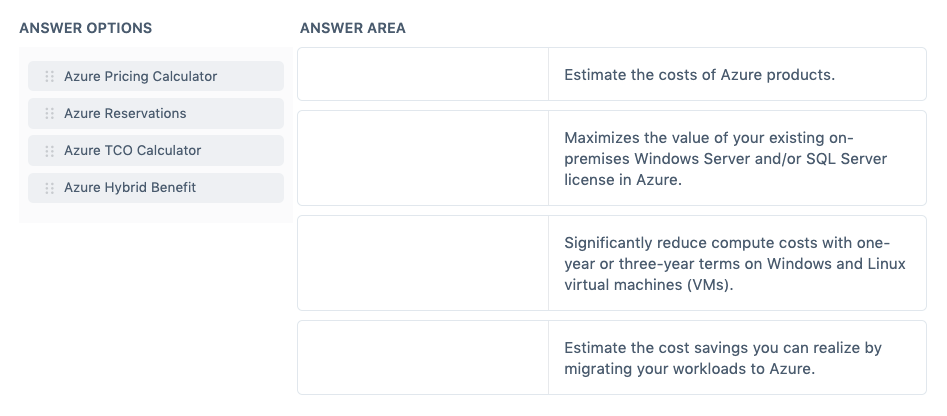Pick the Azure TCO Calculator option label
Image resolution: width=947 pixels, height=416 pixels.
[x=132, y=150]
